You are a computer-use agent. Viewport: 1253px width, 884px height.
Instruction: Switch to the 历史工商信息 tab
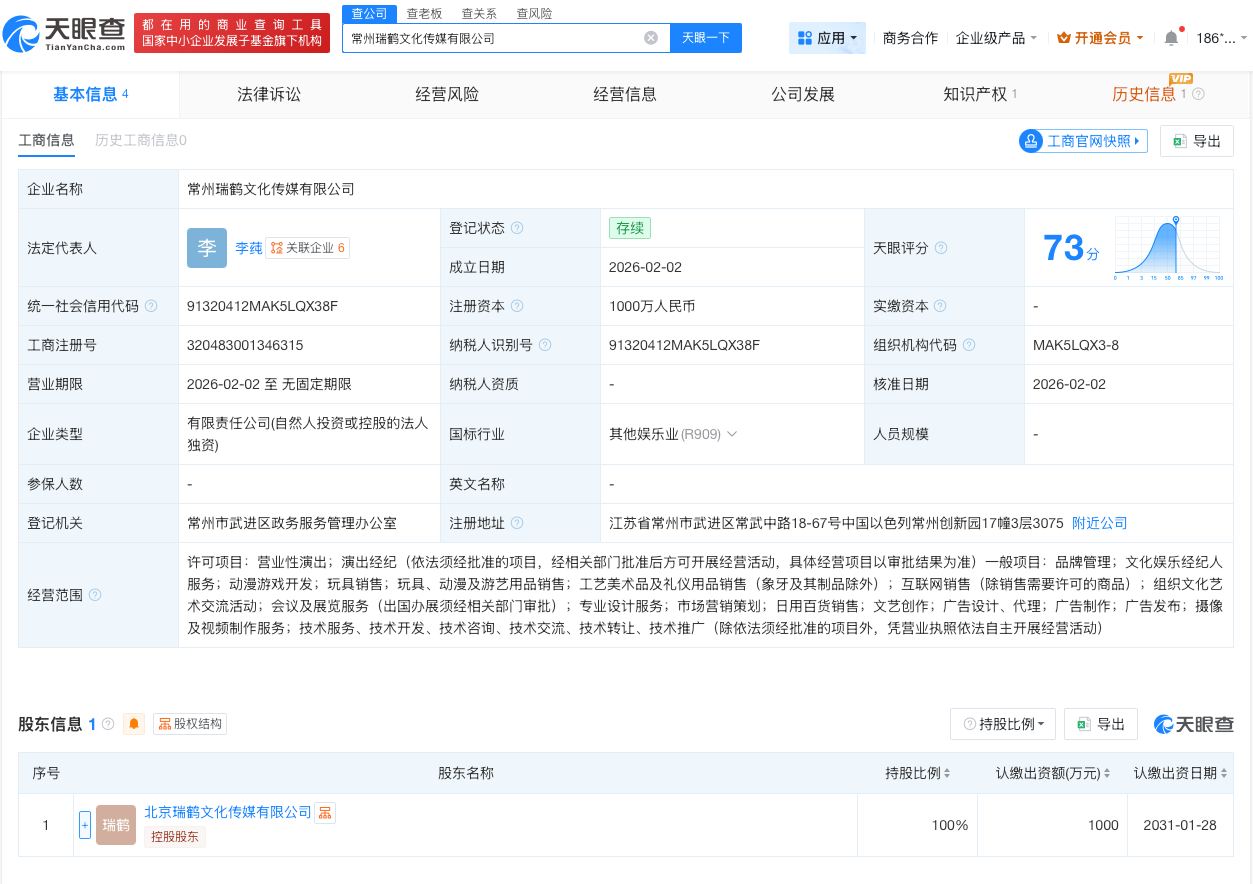pos(140,141)
